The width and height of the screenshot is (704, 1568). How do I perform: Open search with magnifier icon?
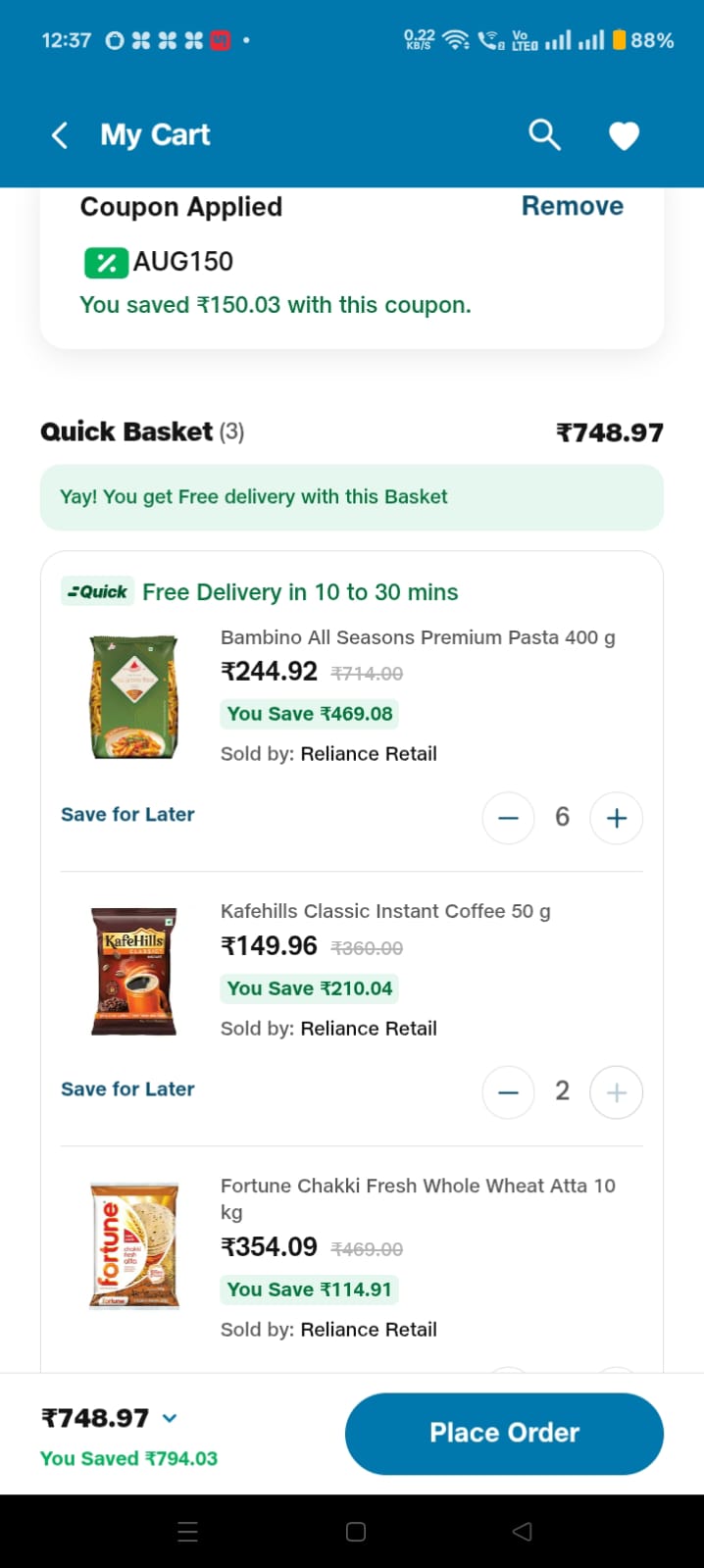point(544,134)
